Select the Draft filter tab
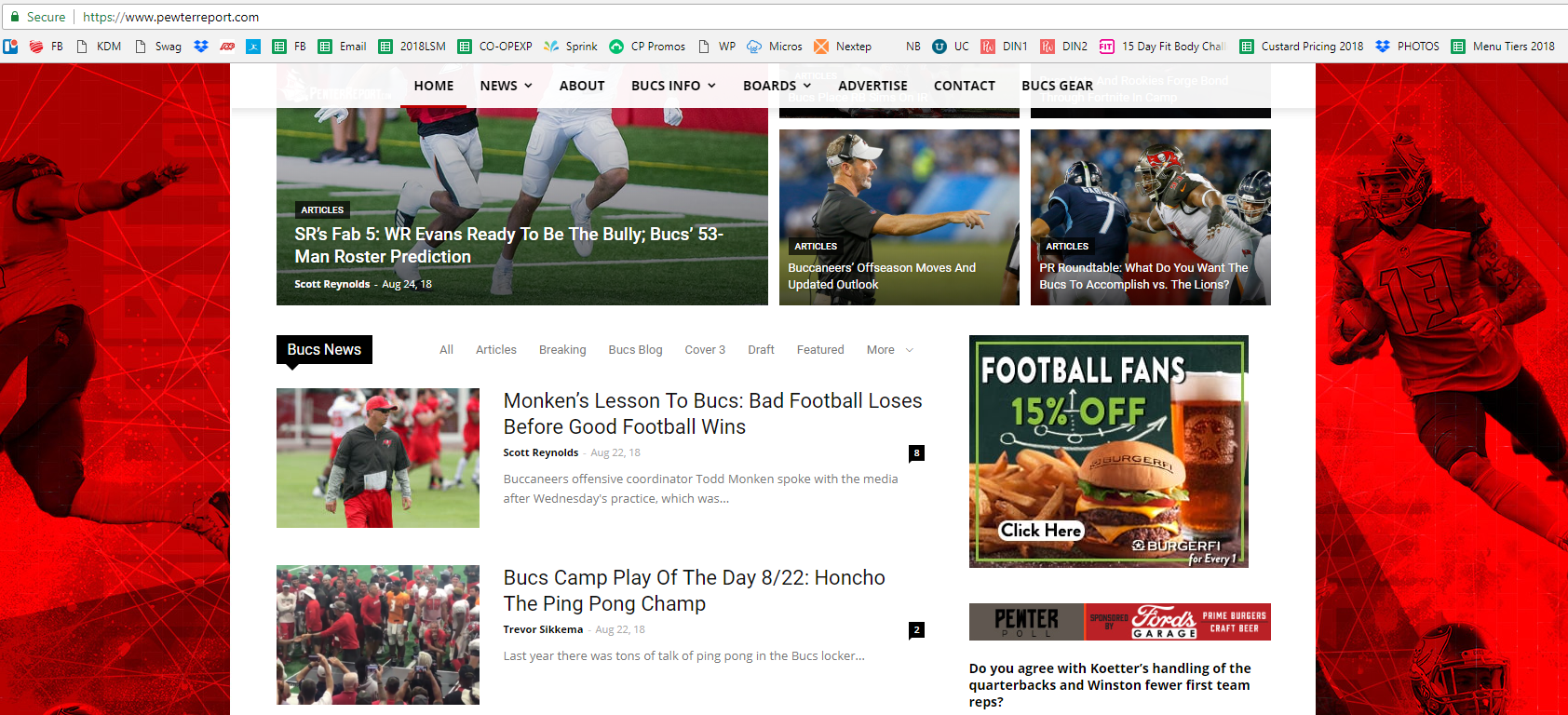This screenshot has height=715, width=1568. tap(761, 350)
